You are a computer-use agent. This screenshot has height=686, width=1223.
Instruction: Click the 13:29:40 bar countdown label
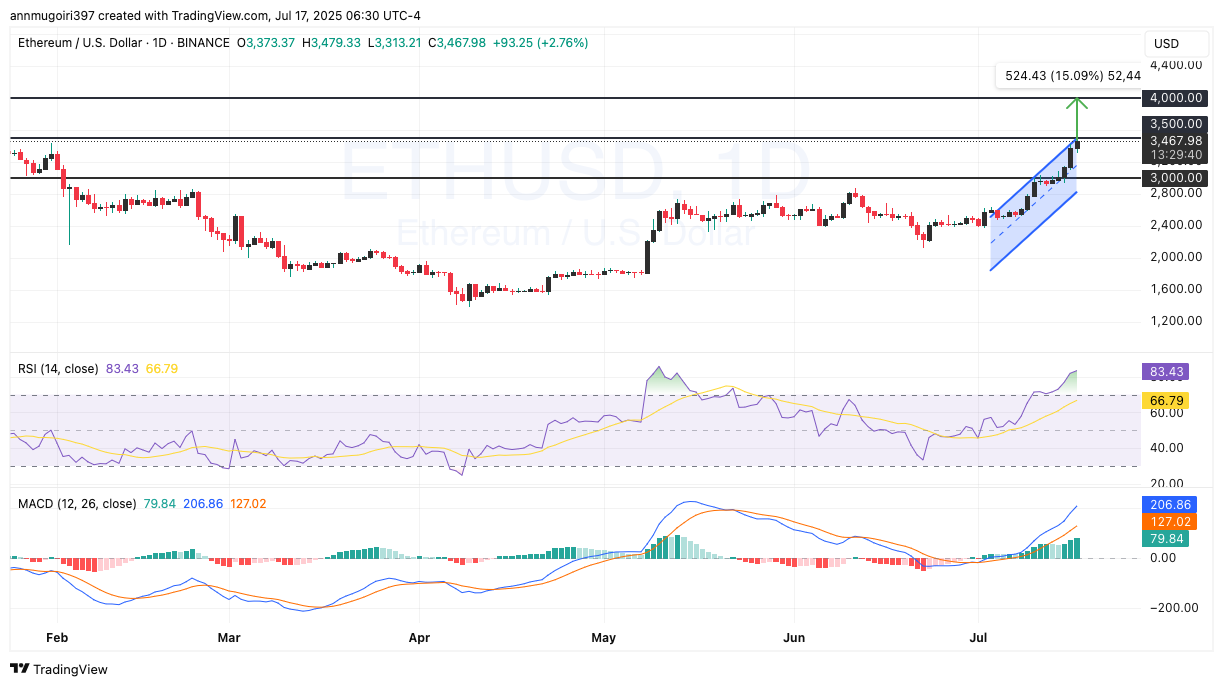[1176, 155]
